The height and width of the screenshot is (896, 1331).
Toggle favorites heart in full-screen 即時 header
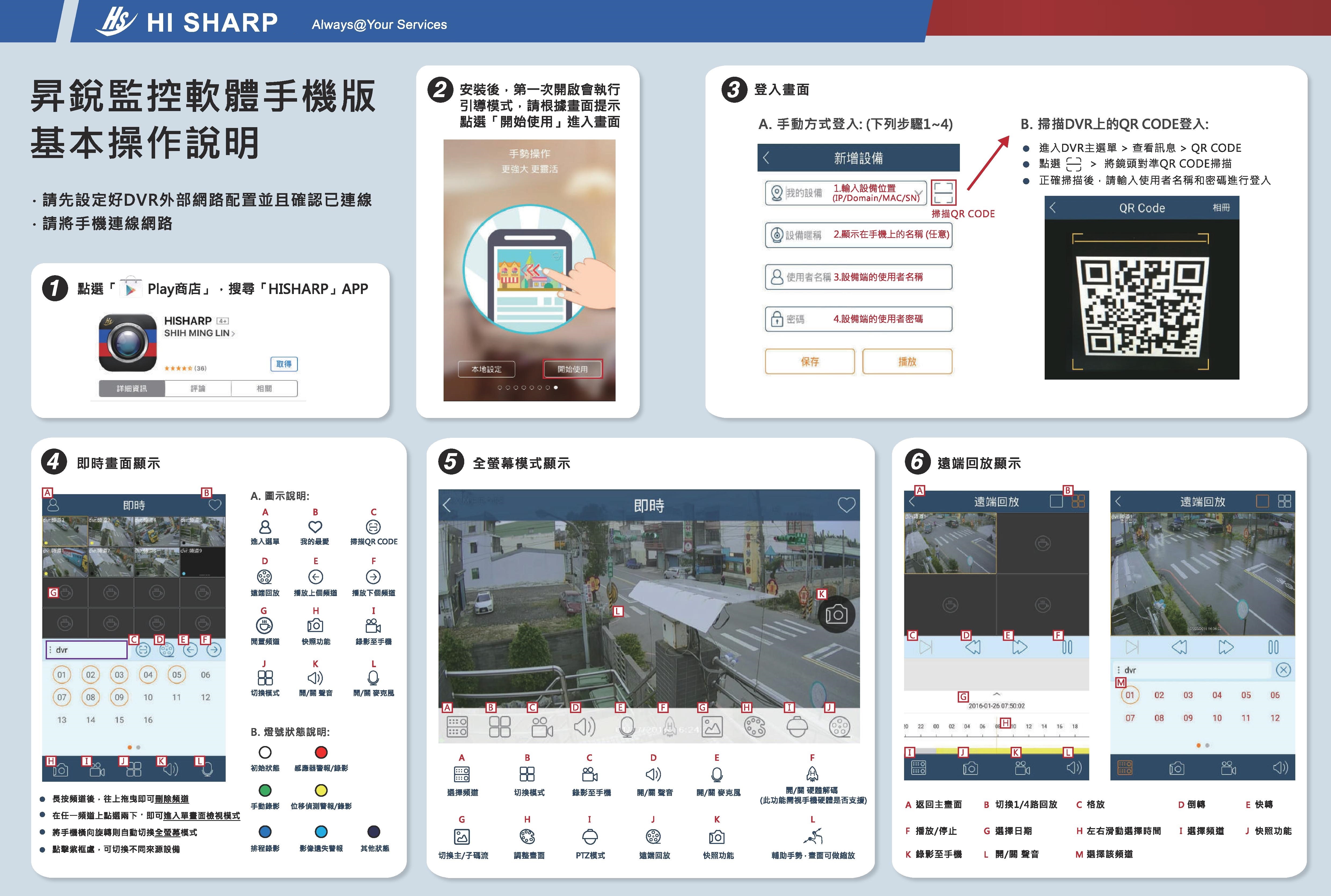pyautogui.click(x=846, y=505)
